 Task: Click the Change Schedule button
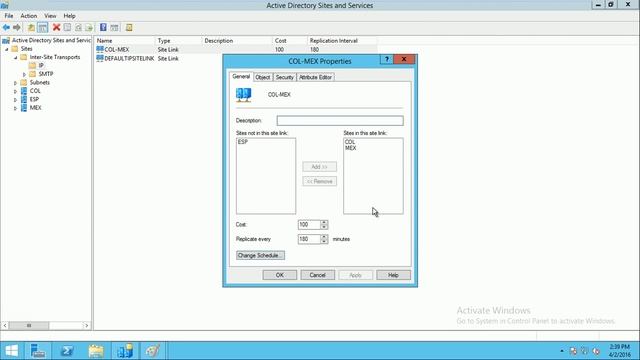coord(260,256)
